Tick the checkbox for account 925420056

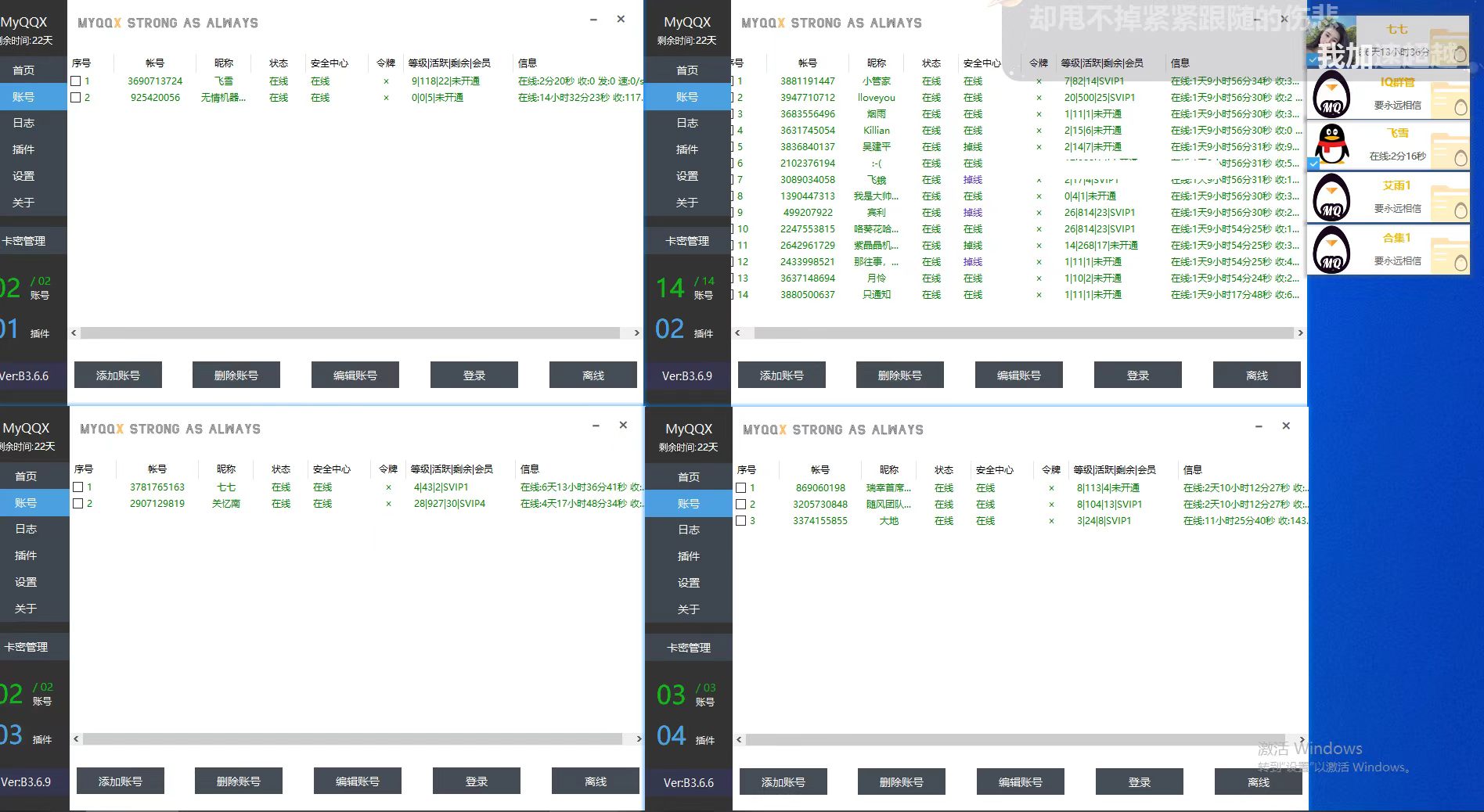[x=76, y=98]
